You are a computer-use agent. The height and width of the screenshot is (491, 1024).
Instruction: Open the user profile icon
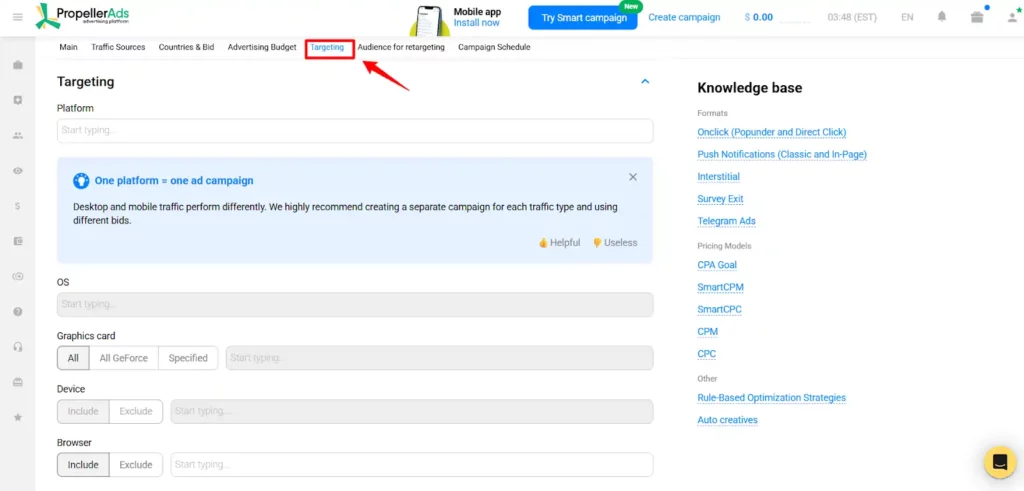tap(1012, 17)
